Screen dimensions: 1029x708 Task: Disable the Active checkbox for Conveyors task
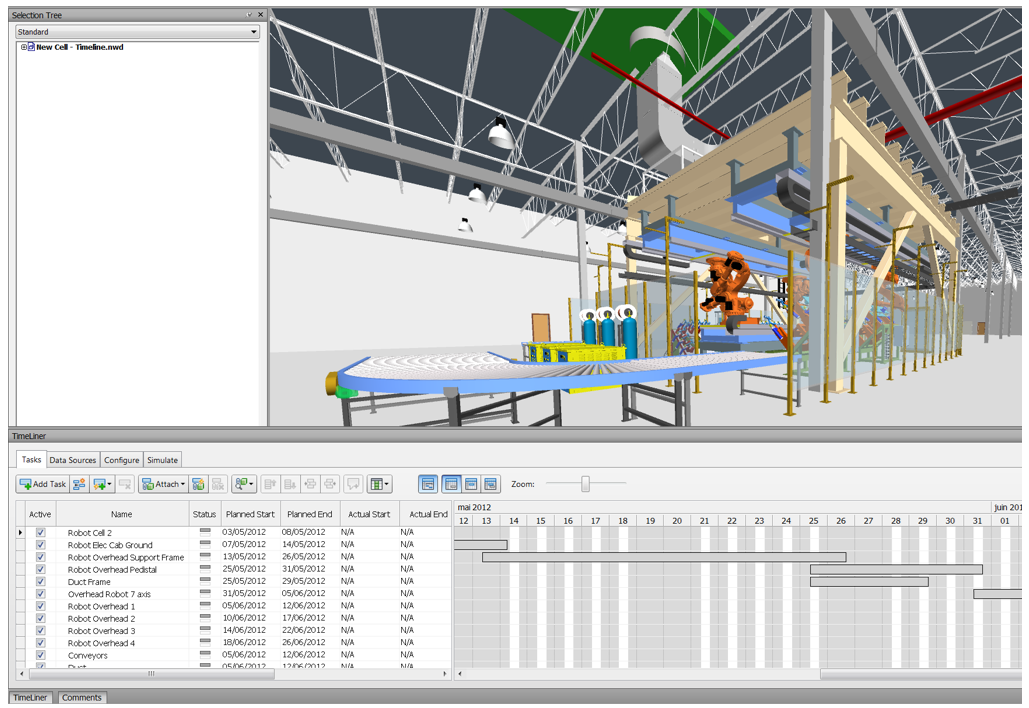coord(39,655)
